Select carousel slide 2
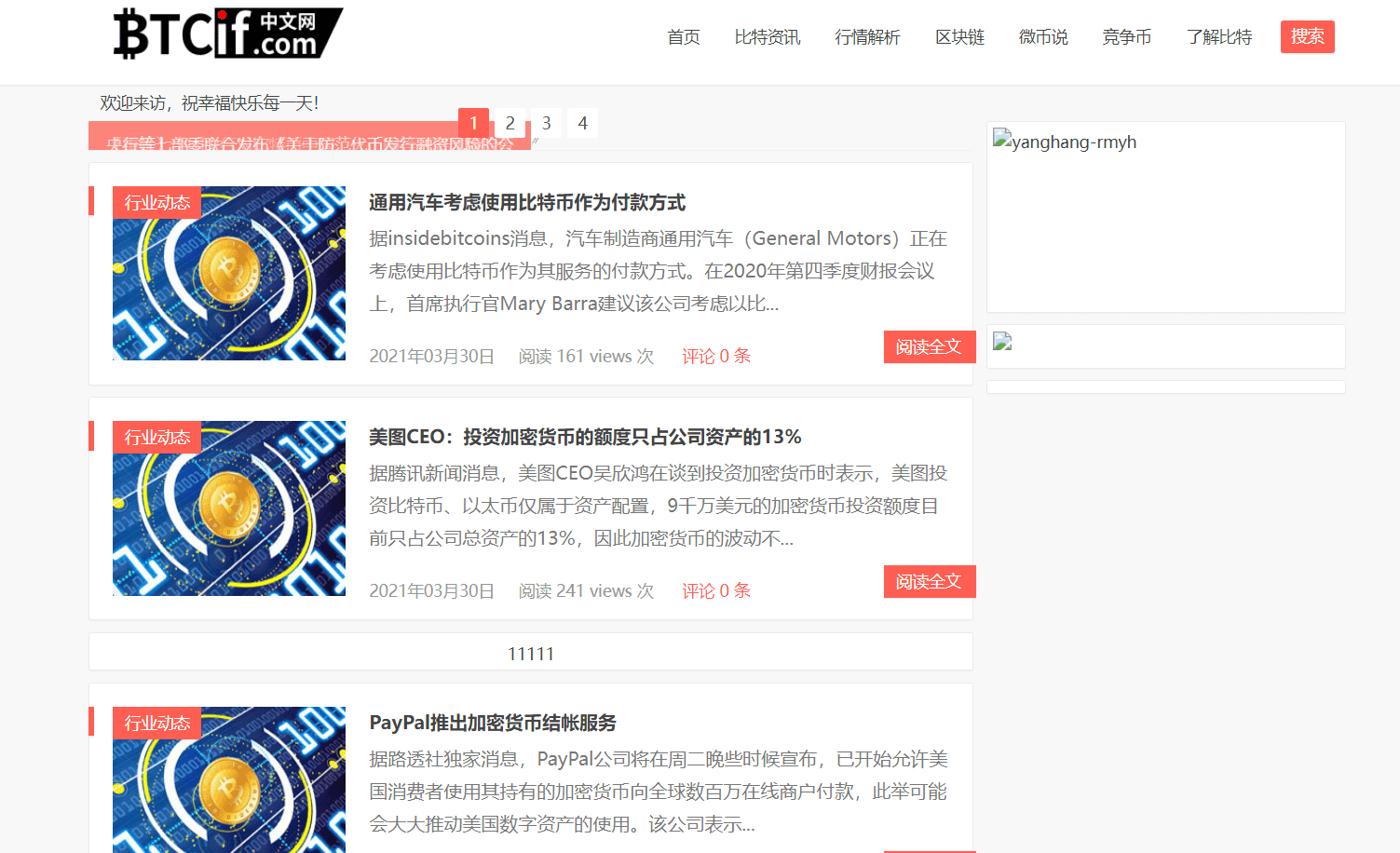 (x=510, y=122)
